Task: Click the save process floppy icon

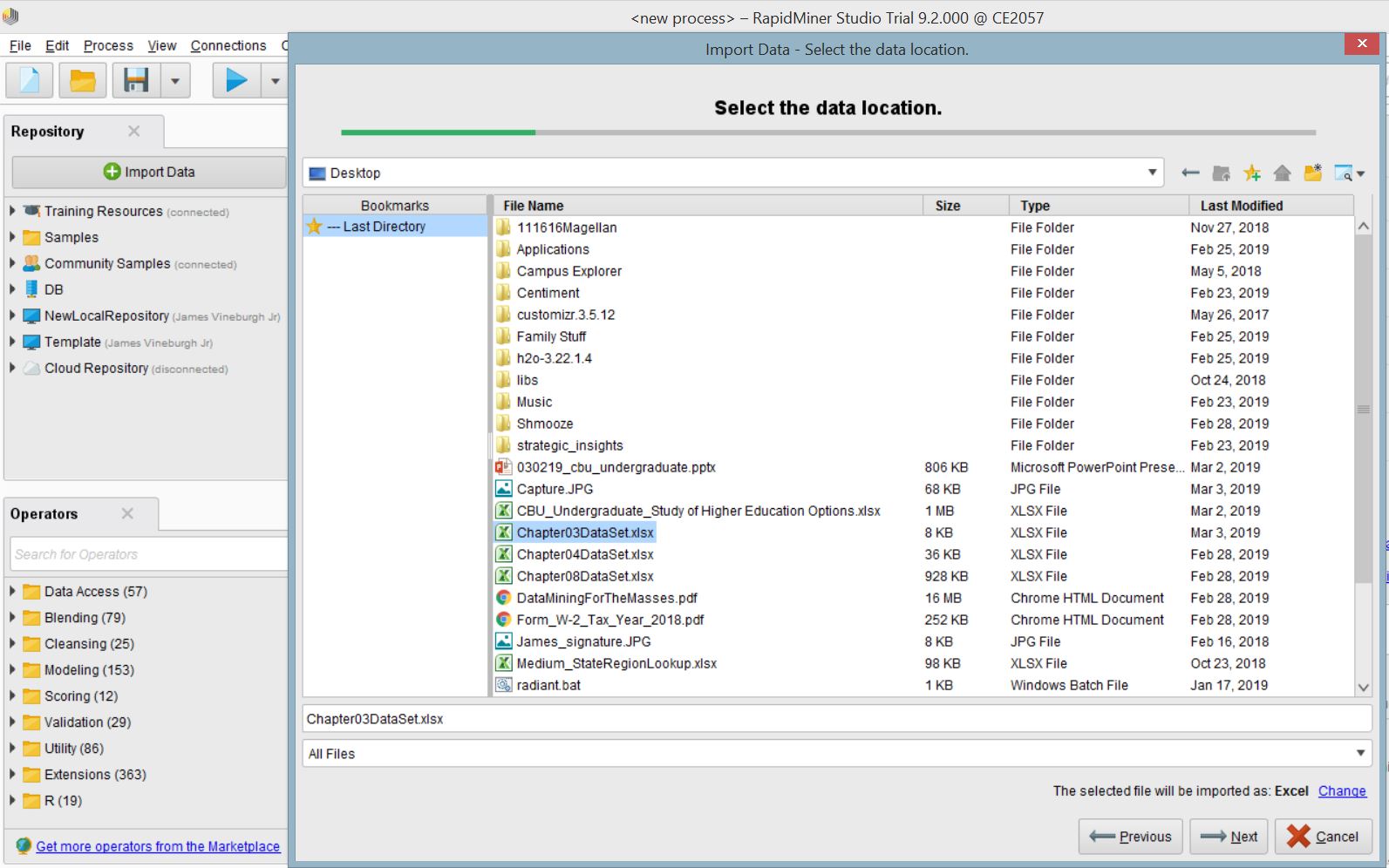Action: point(136,81)
